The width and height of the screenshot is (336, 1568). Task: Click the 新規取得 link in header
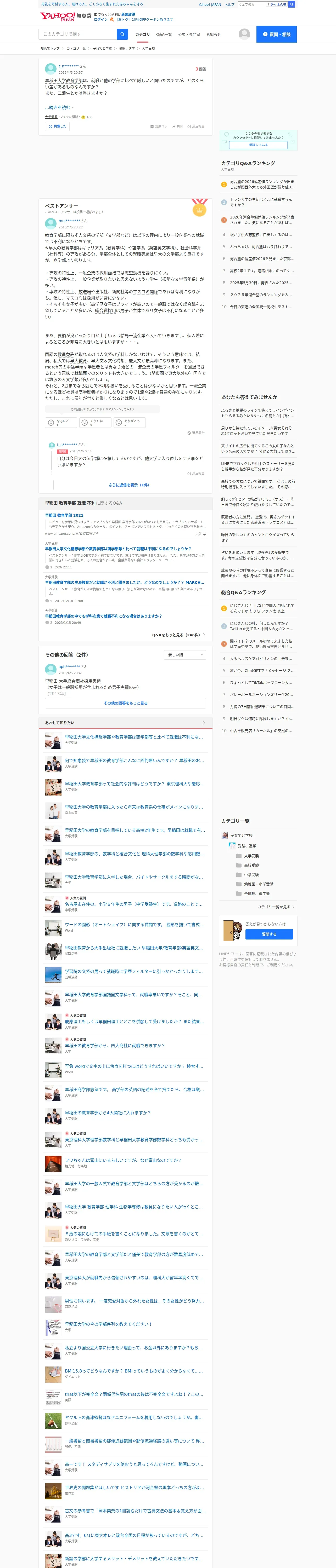[128, 14]
